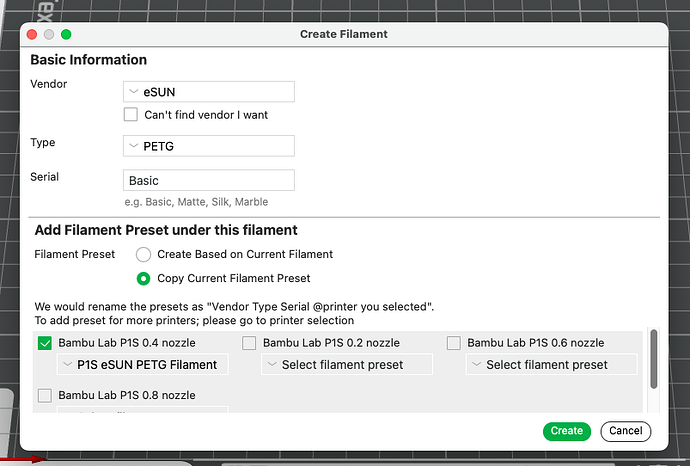Uncheck Bambu Lab P1S 0.4 nozzle checkbox
This screenshot has height=466, width=690.
pos(45,343)
